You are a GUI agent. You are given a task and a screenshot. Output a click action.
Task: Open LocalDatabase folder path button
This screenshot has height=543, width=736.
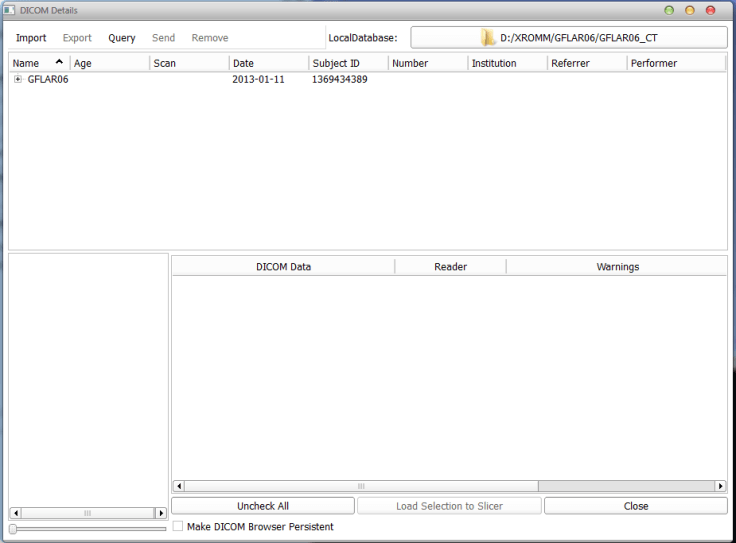pos(569,38)
